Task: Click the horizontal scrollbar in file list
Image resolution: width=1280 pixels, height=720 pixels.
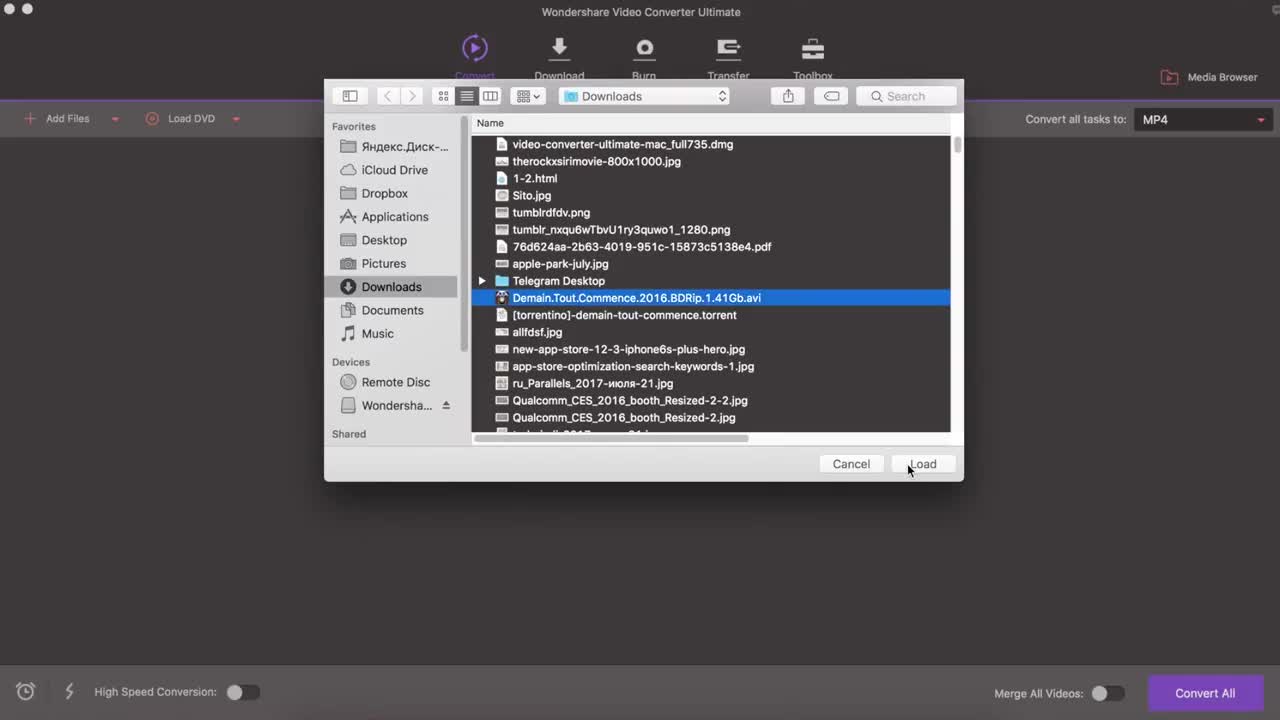Action: (x=611, y=438)
